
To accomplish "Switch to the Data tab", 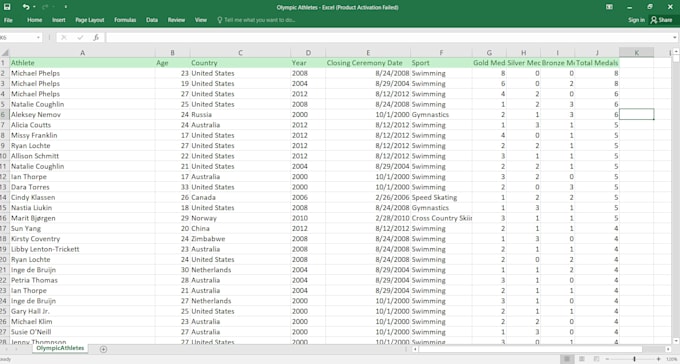I will pyautogui.click(x=152, y=20).
